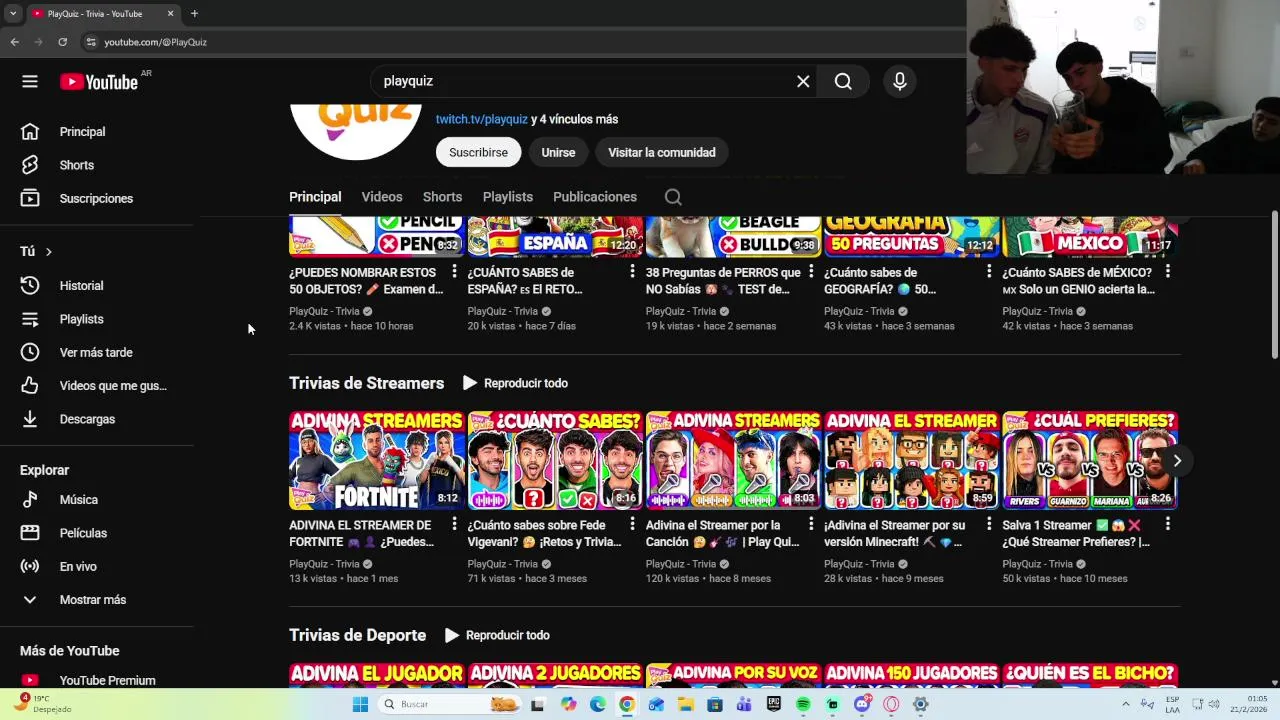Screen dimensions: 1280x720
Task: Open the tab search dropdown arrow
Action: 13,14
